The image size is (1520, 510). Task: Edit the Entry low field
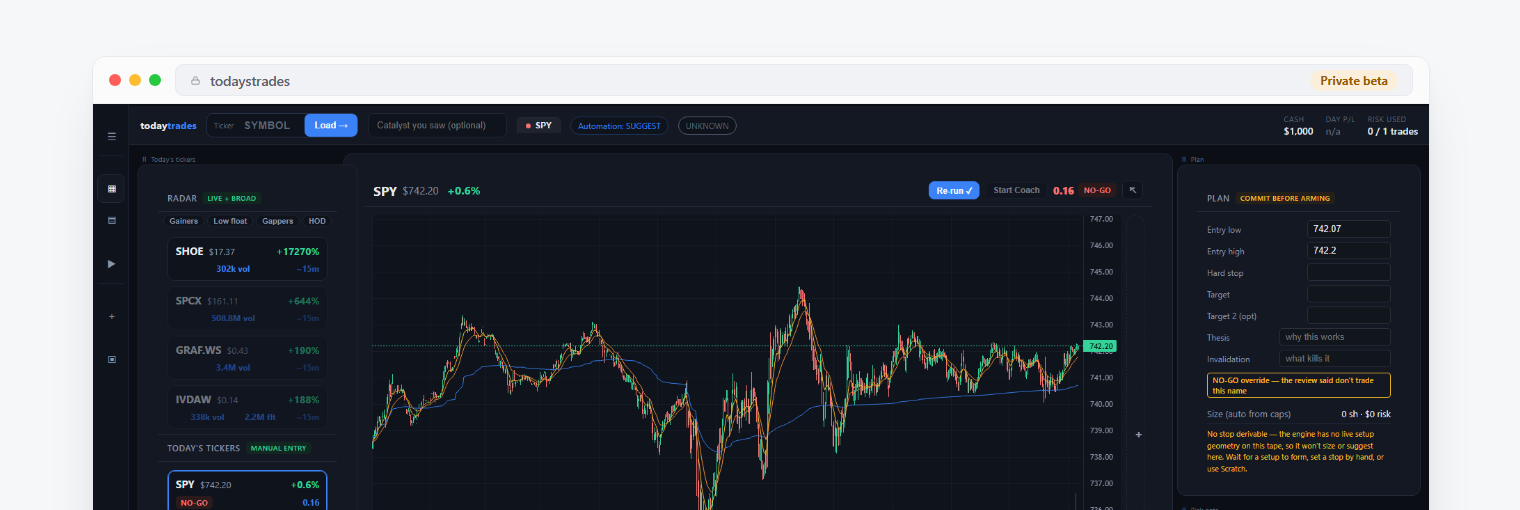[1348, 229]
